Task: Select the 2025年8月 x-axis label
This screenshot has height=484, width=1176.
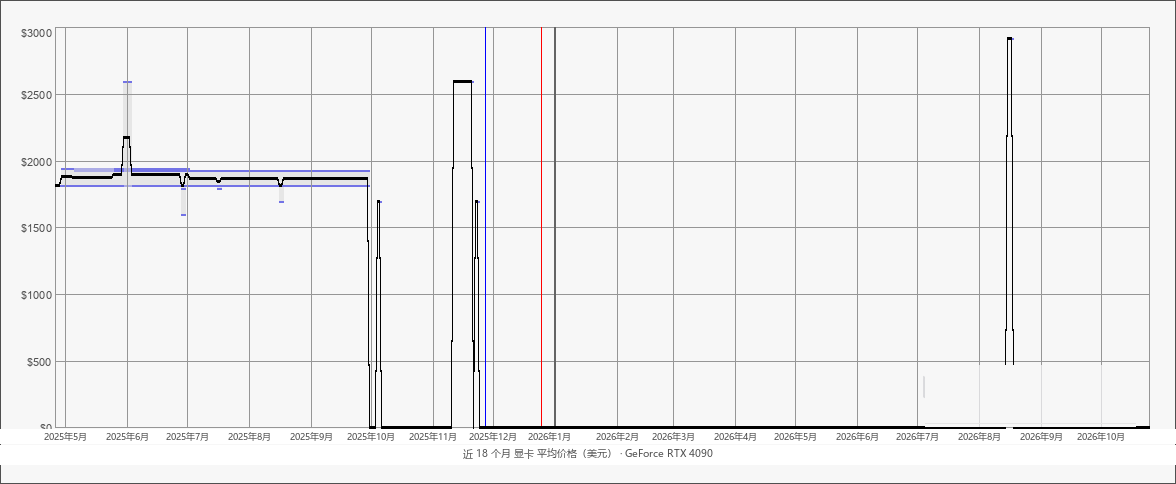Action: pyautogui.click(x=249, y=437)
